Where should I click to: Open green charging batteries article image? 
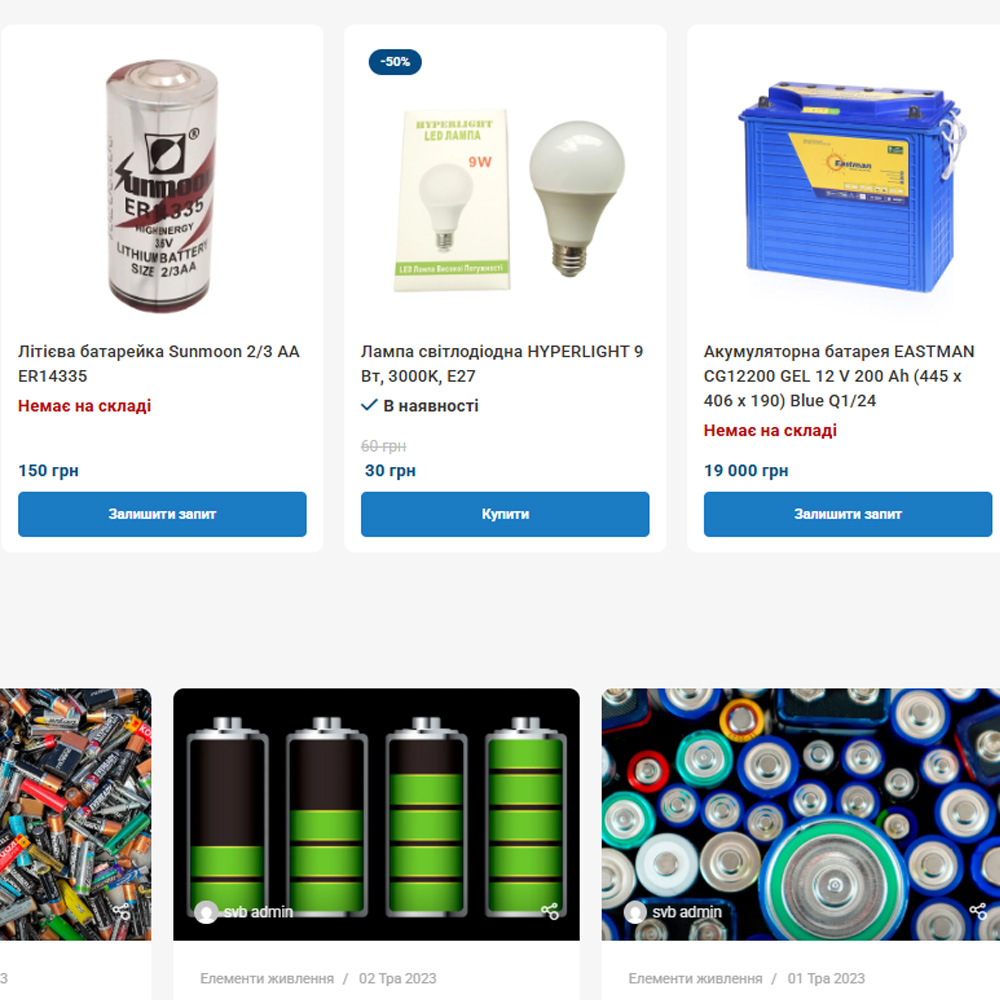click(x=376, y=814)
